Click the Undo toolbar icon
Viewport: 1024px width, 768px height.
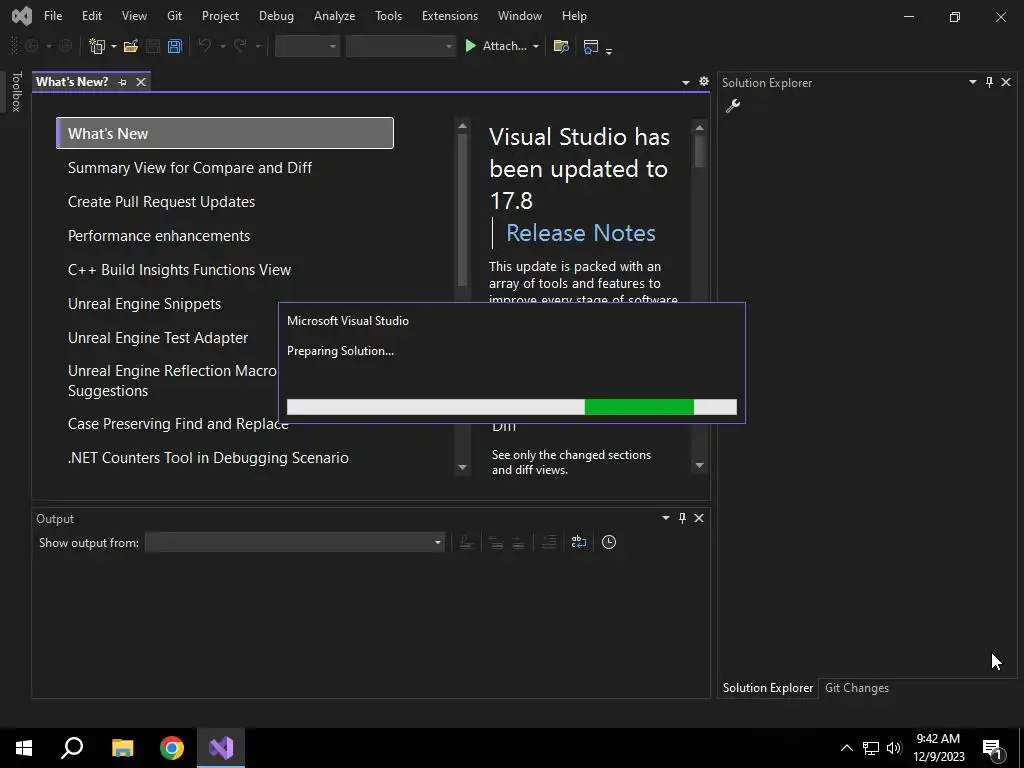click(204, 46)
